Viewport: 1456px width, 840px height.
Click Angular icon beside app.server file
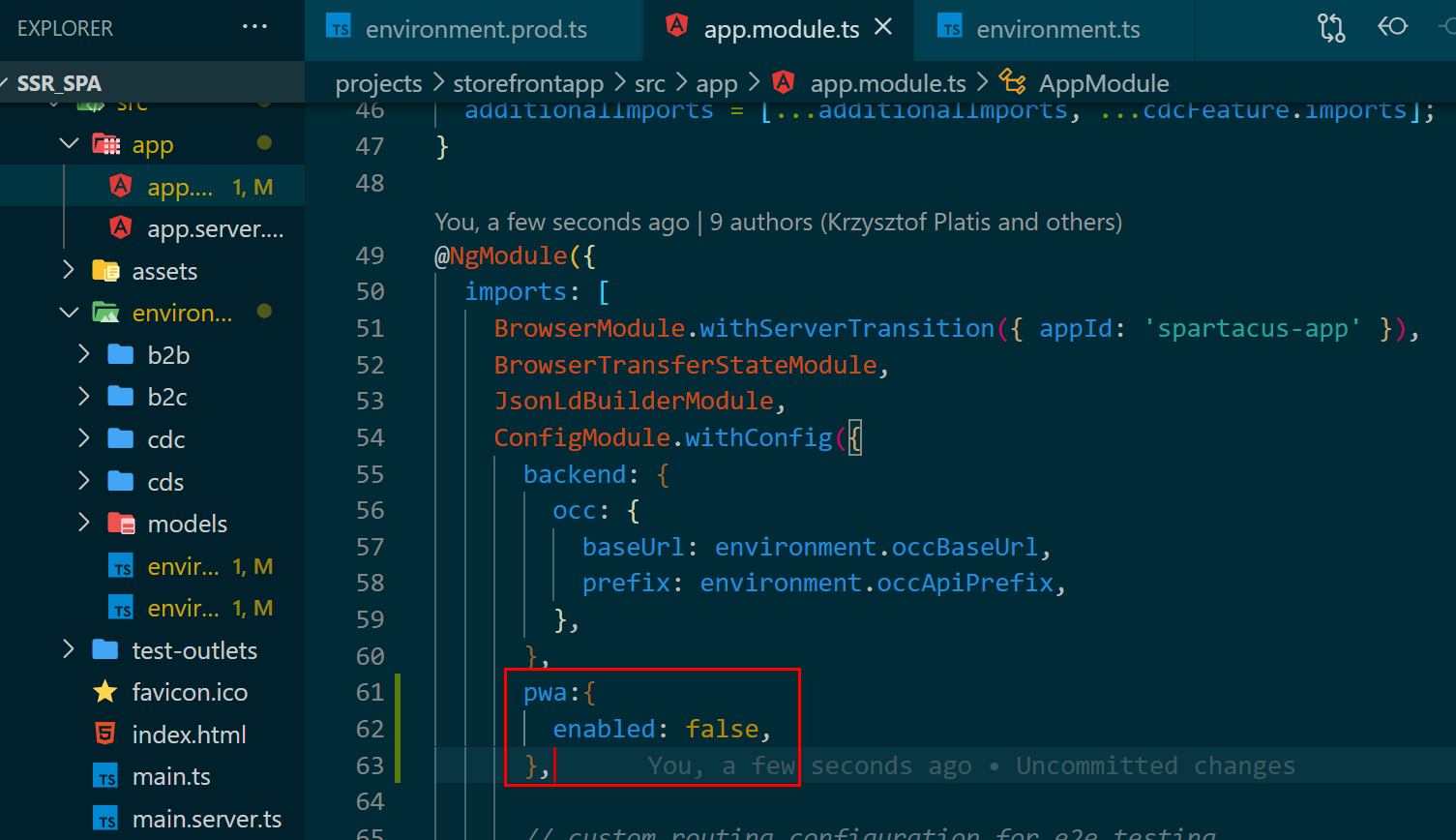click(x=121, y=227)
